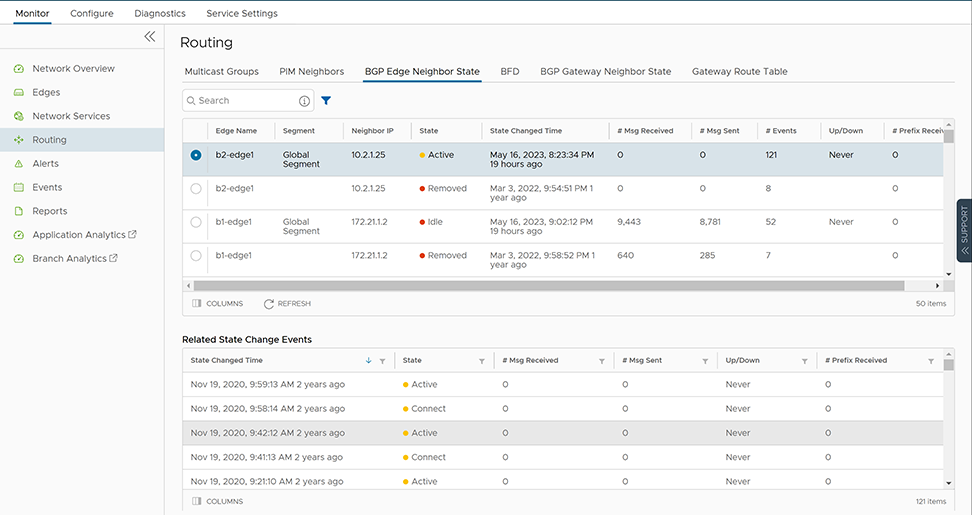Click the info icon in search box
The height and width of the screenshot is (515, 972).
[304, 101]
